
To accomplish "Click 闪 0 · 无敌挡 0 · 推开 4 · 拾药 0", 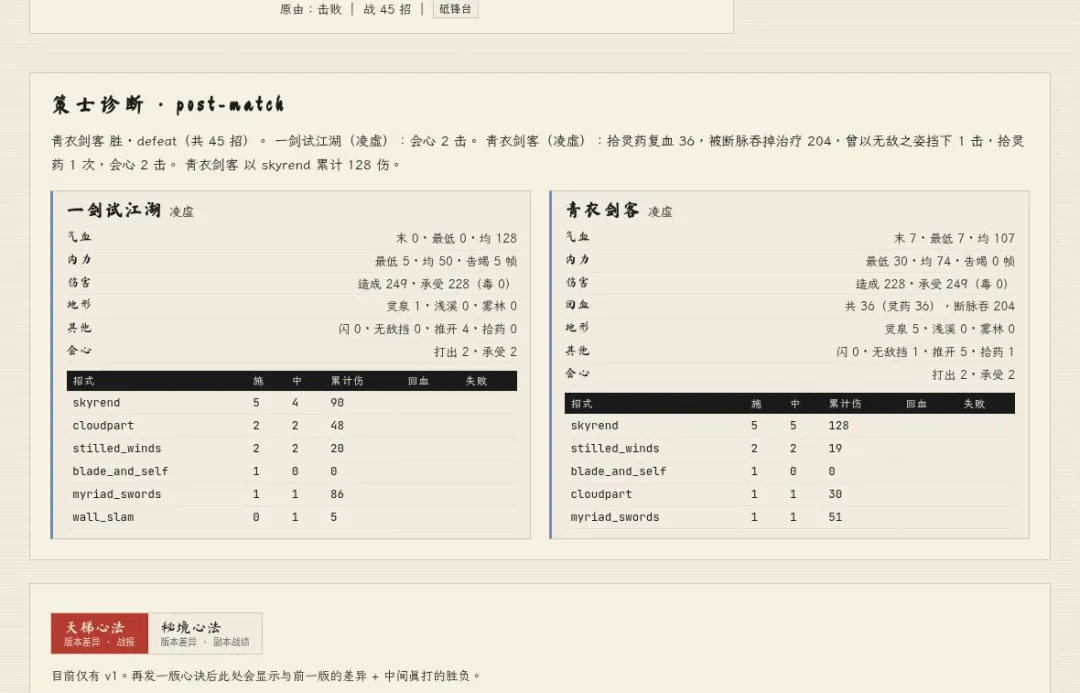I will coord(428,329).
